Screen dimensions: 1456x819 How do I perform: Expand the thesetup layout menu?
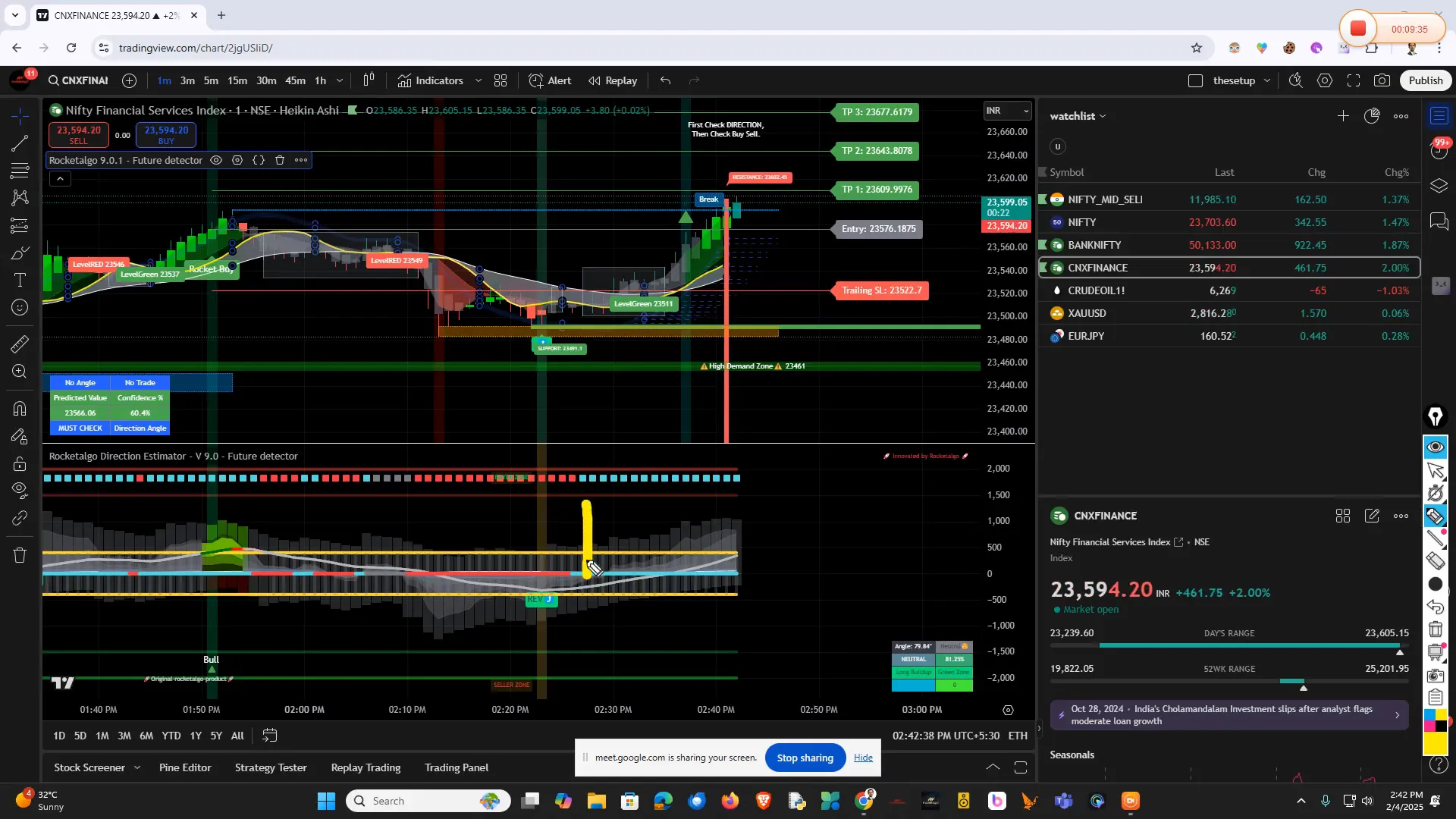click(1267, 80)
